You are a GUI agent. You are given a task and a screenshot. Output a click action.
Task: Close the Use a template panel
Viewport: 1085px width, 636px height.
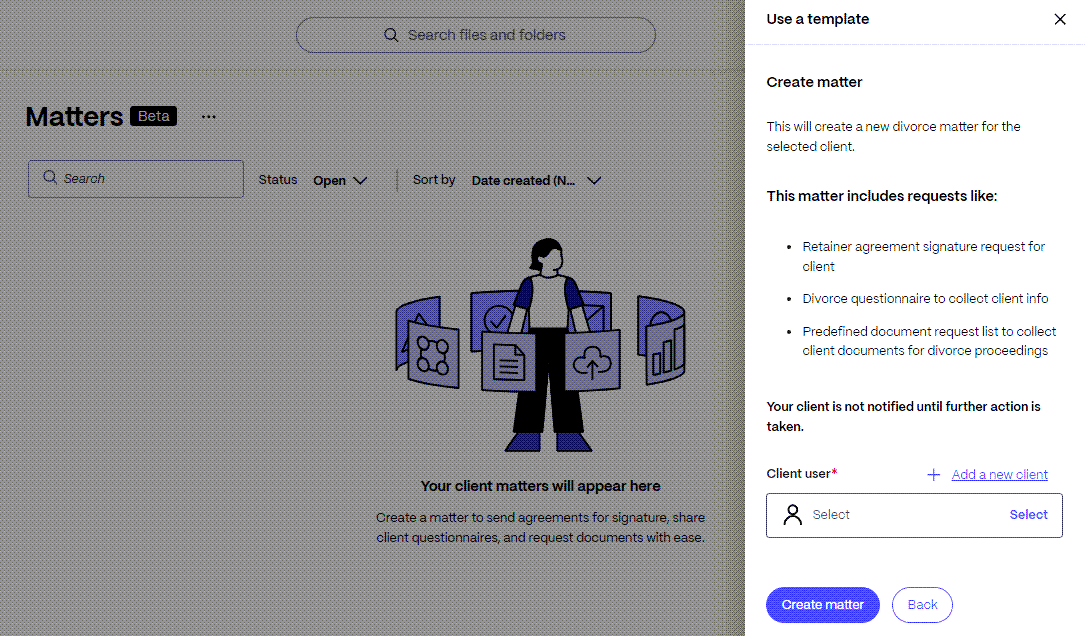tap(1059, 19)
